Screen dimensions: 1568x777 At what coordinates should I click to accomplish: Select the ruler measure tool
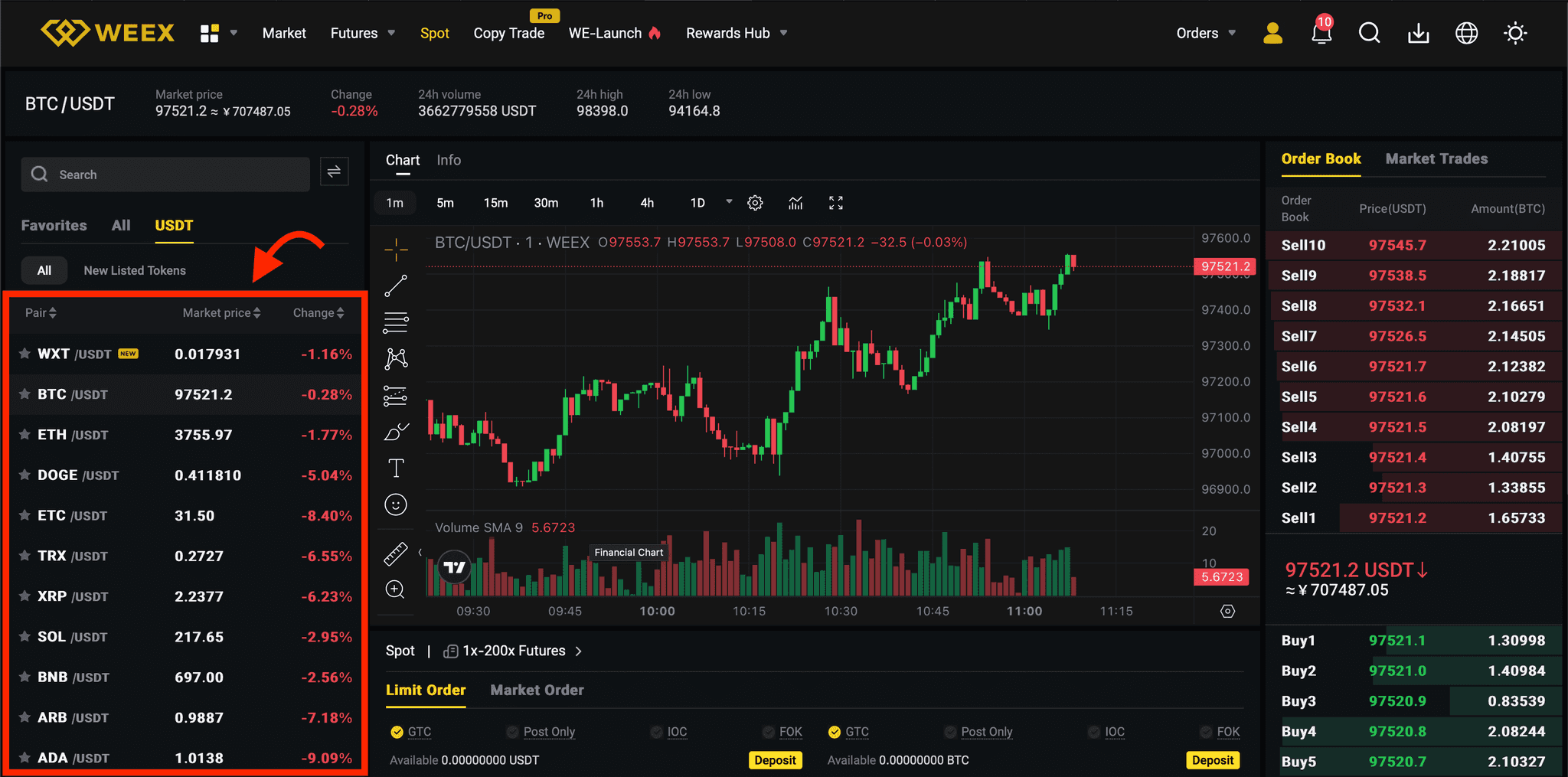396,554
